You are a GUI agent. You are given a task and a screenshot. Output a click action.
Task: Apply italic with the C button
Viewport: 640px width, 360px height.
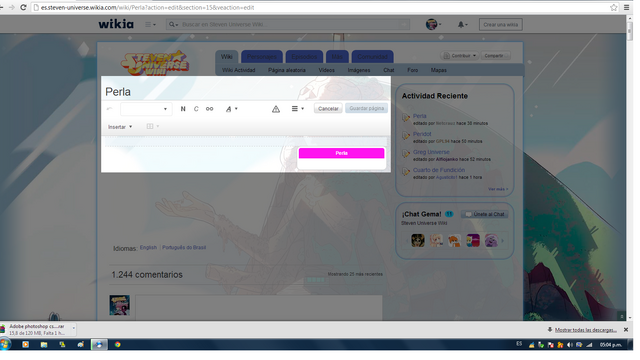[x=196, y=109]
